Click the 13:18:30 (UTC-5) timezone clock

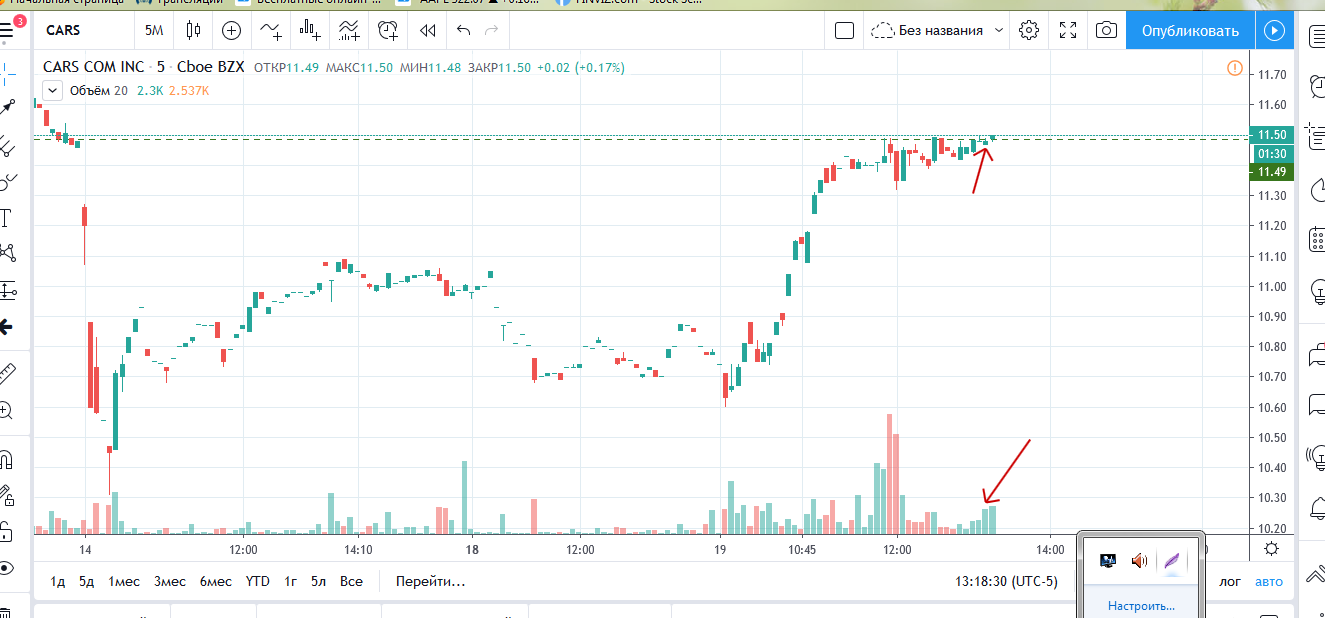1006,581
